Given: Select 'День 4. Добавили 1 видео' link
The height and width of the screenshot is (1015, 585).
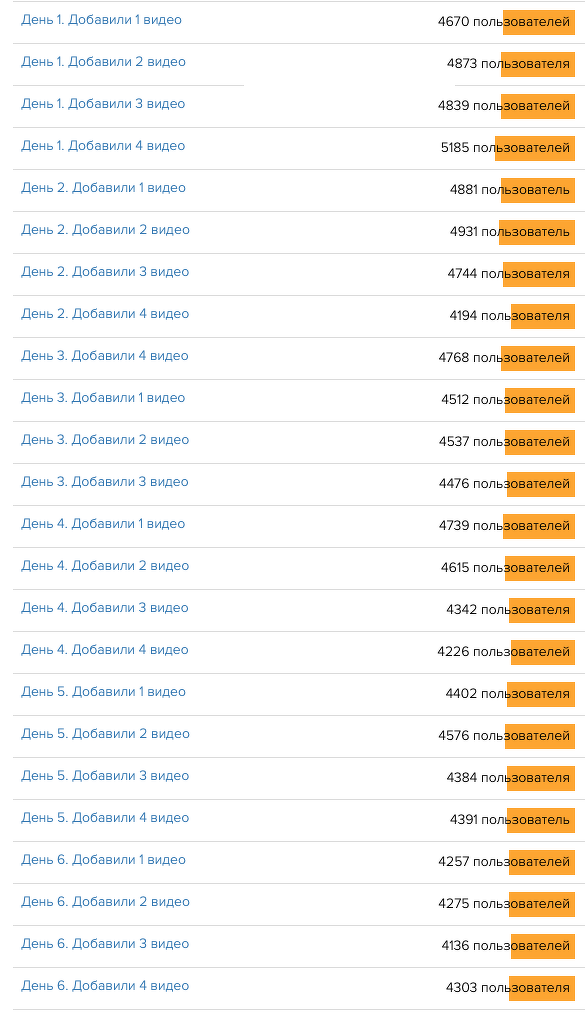Looking at the screenshot, I should (x=103, y=524).
